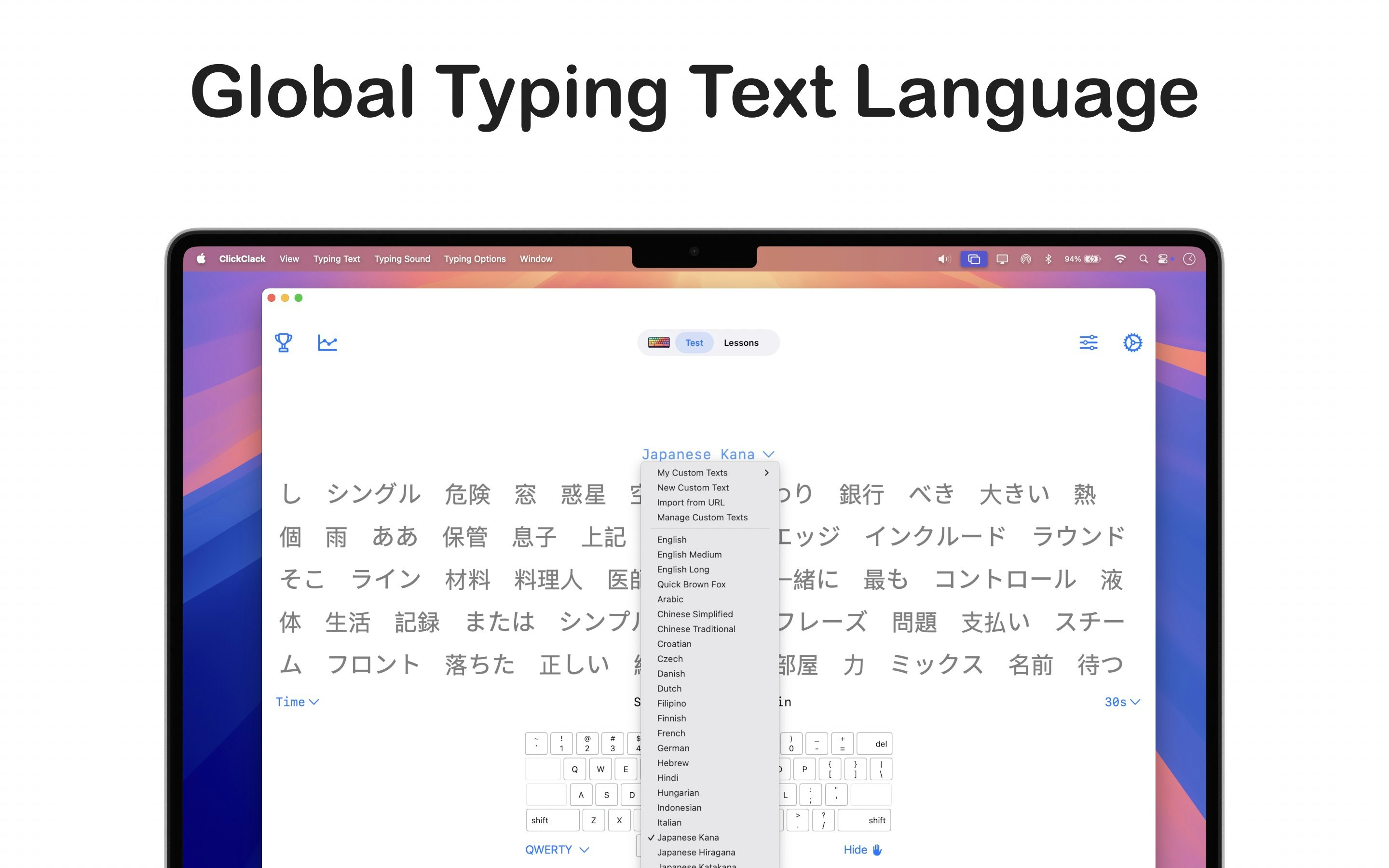
Task: Open the trophy achievements icon
Action: 284,343
